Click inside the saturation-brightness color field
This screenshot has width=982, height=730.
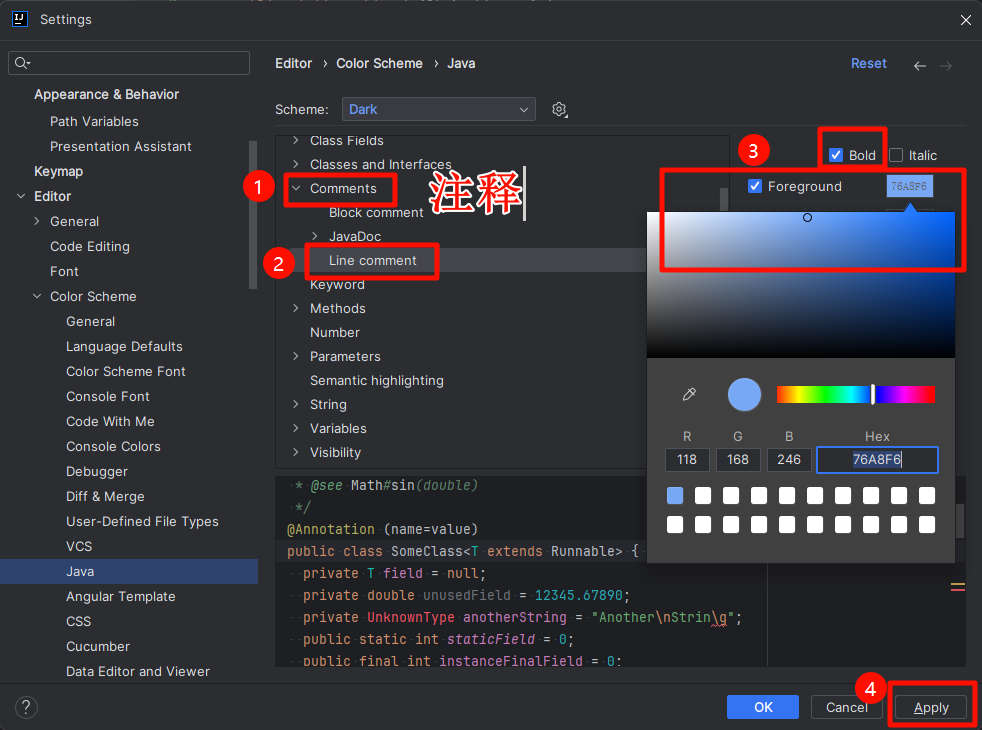tap(801, 285)
